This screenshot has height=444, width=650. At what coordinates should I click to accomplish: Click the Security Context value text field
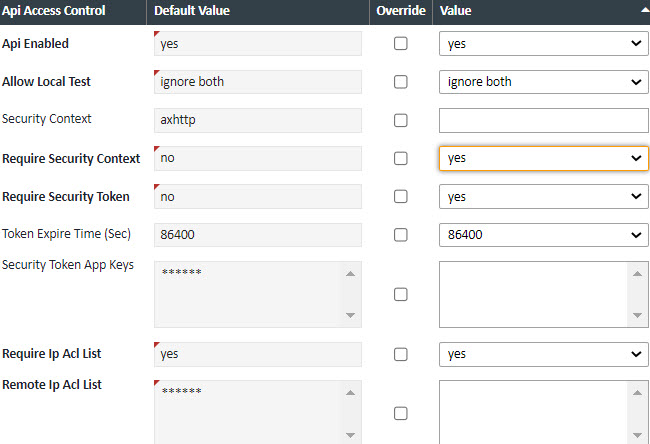[x=543, y=120]
